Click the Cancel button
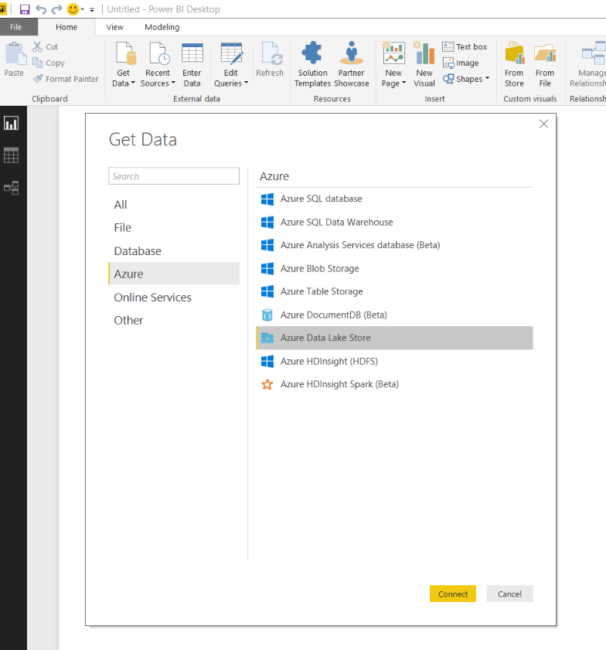The height and width of the screenshot is (650, 606). [509, 594]
